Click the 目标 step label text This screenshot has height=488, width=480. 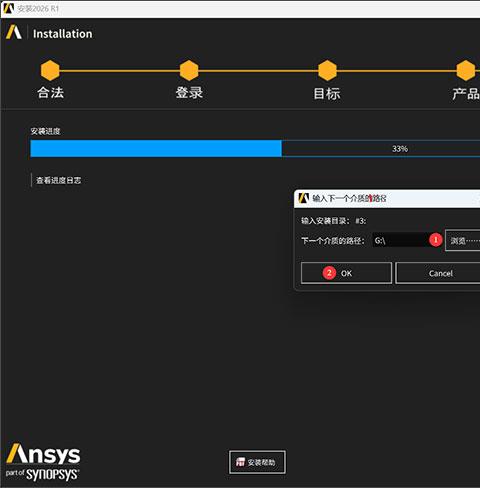pyautogui.click(x=327, y=93)
